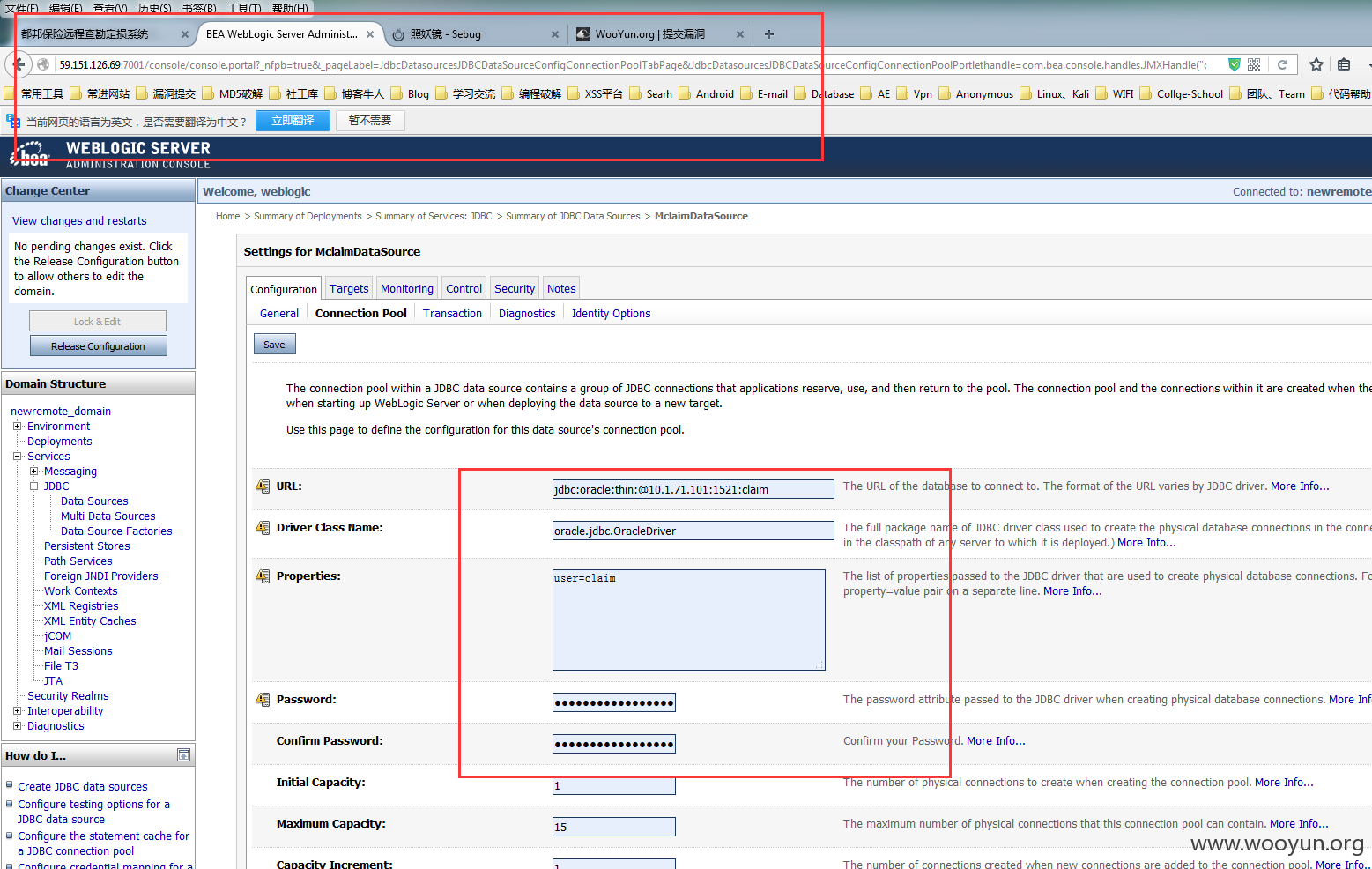This screenshot has width=1372, height=869.
Task: Click the 立即翻译 translate button
Action: point(293,121)
